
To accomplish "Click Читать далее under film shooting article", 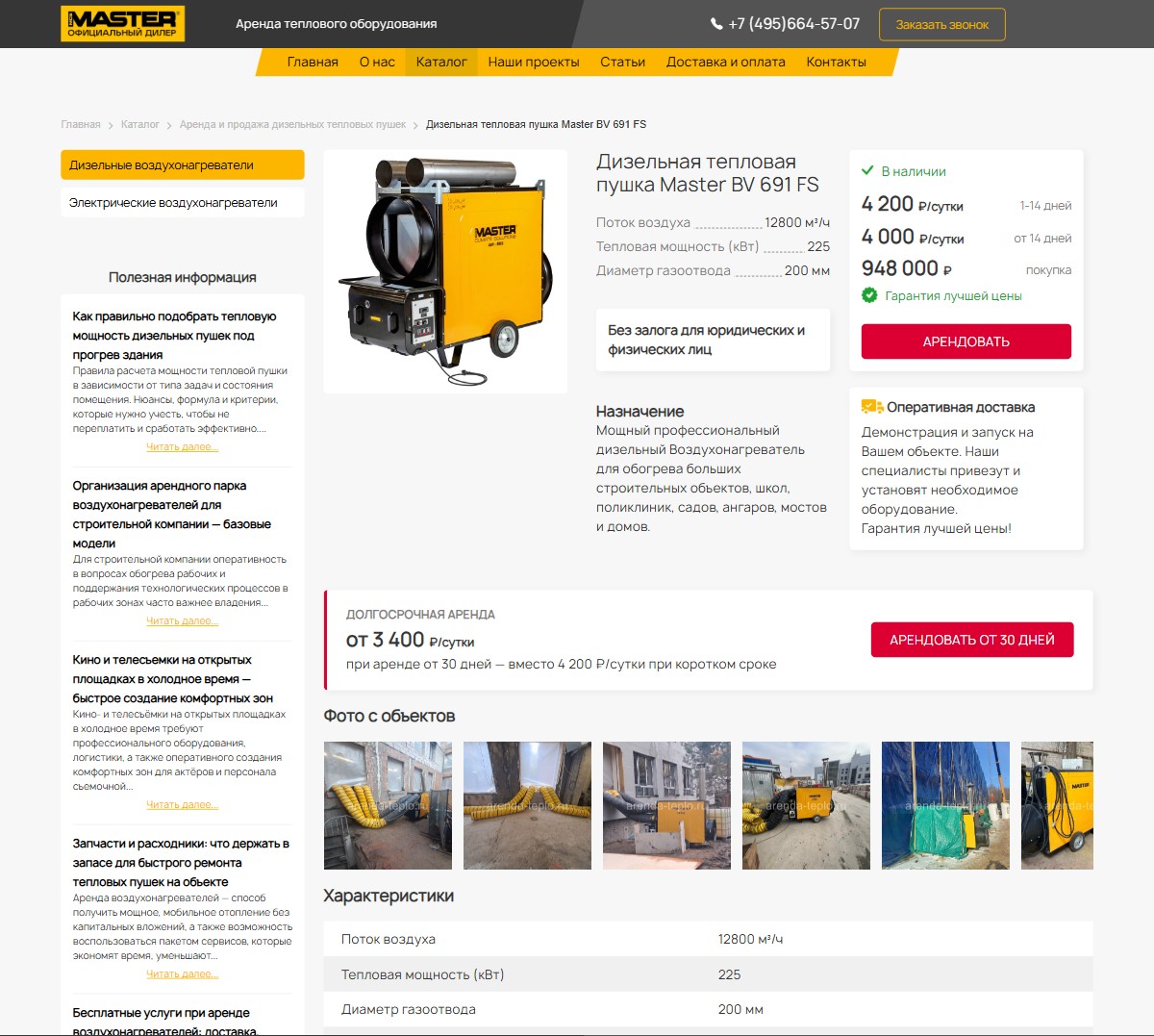I will coord(183,804).
